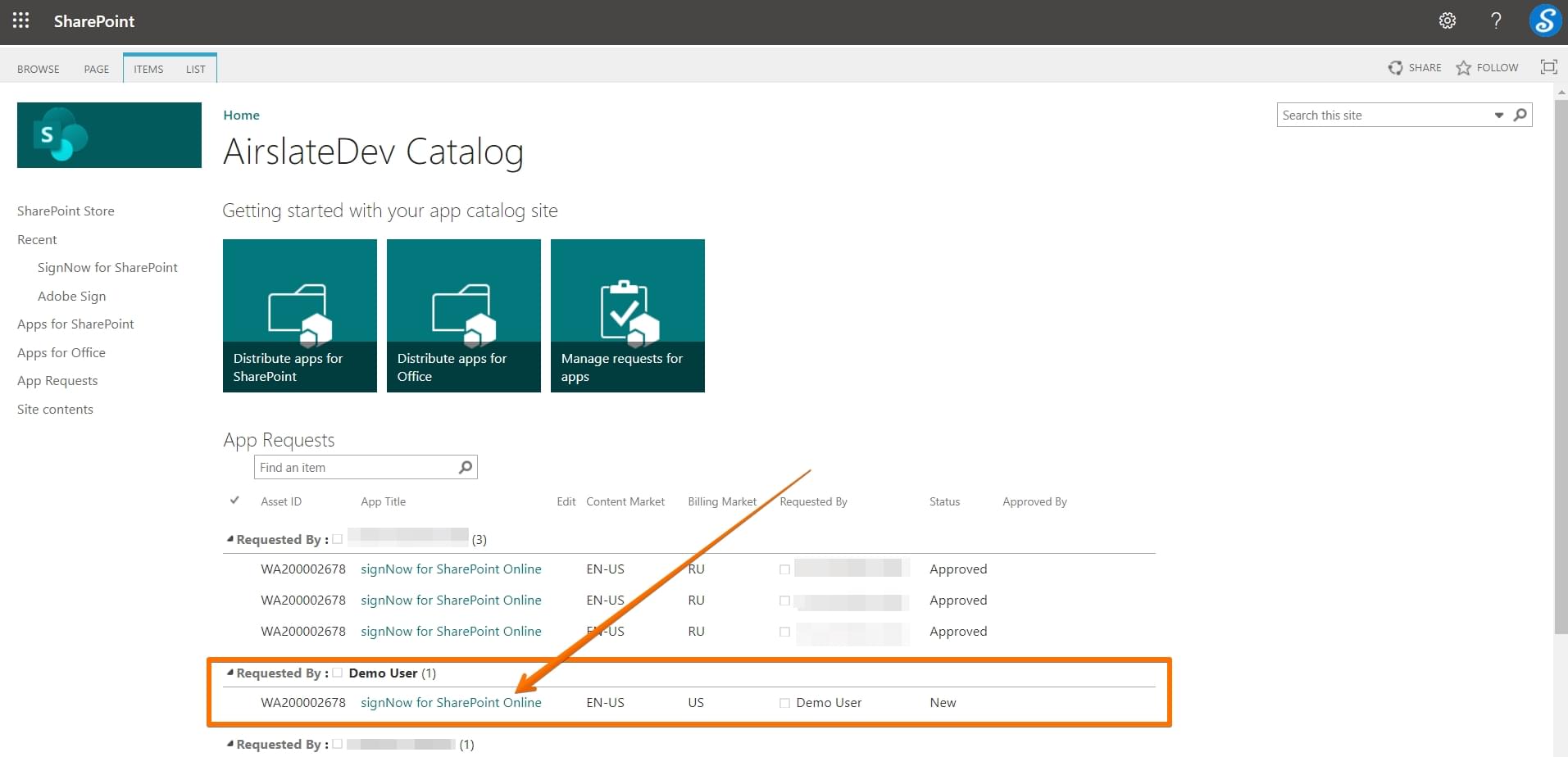The width and height of the screenshot is (1568, 757).
Task: Collapse the first Requested By group (3)
Action: (230, 539)
